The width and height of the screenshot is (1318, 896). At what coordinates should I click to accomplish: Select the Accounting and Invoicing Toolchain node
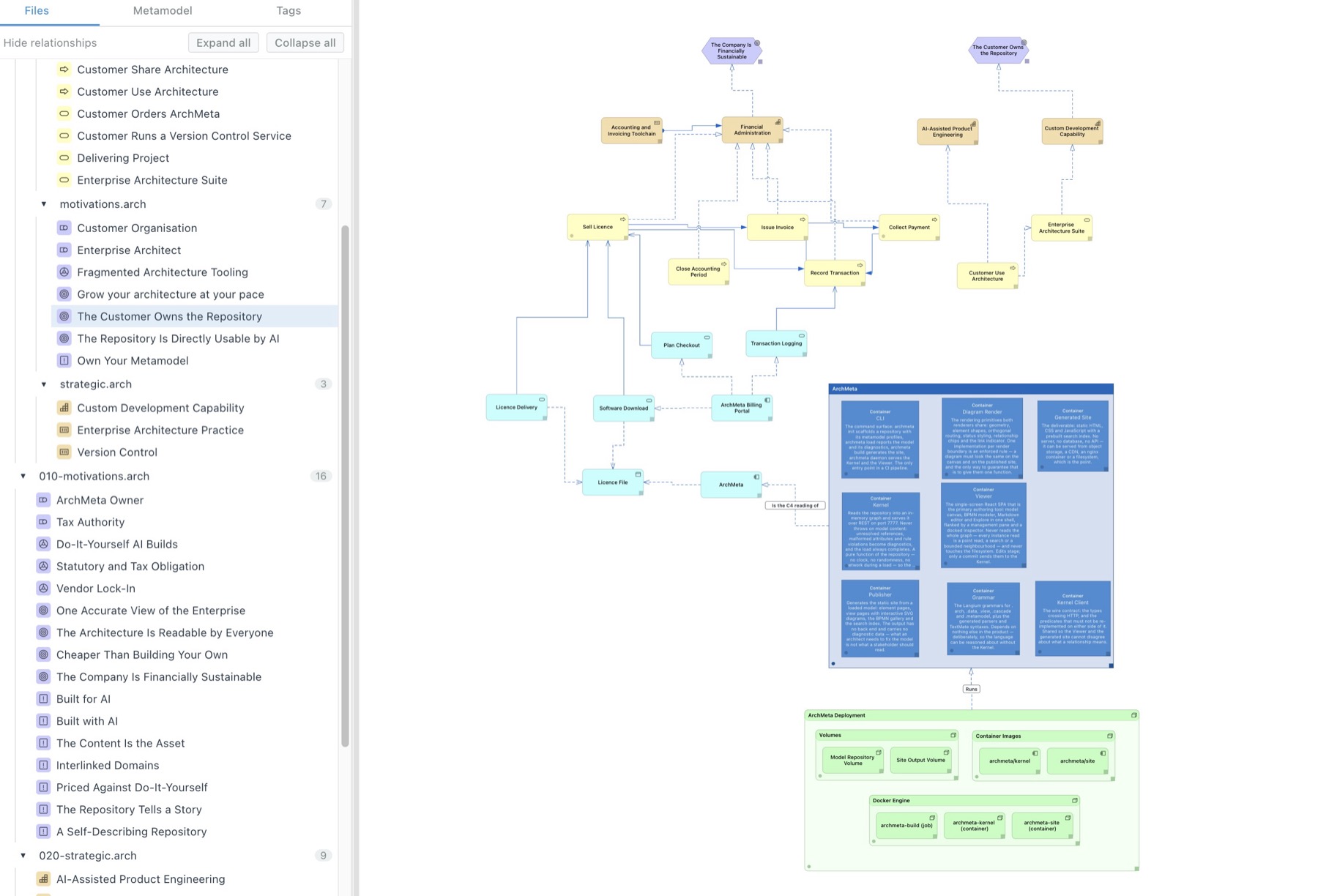(x=631, y=130)
